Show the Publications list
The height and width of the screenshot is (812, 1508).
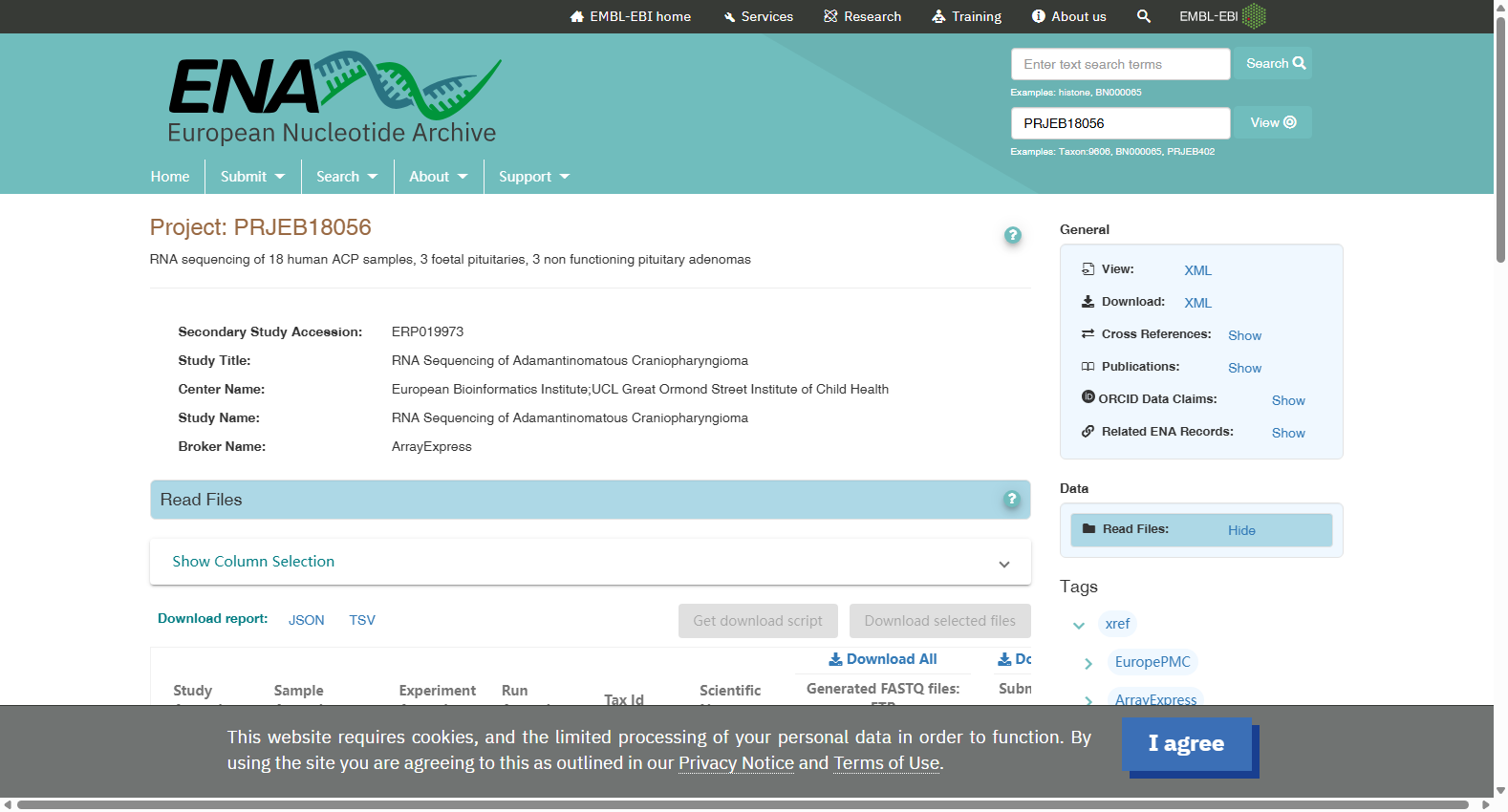(1245, 368)
